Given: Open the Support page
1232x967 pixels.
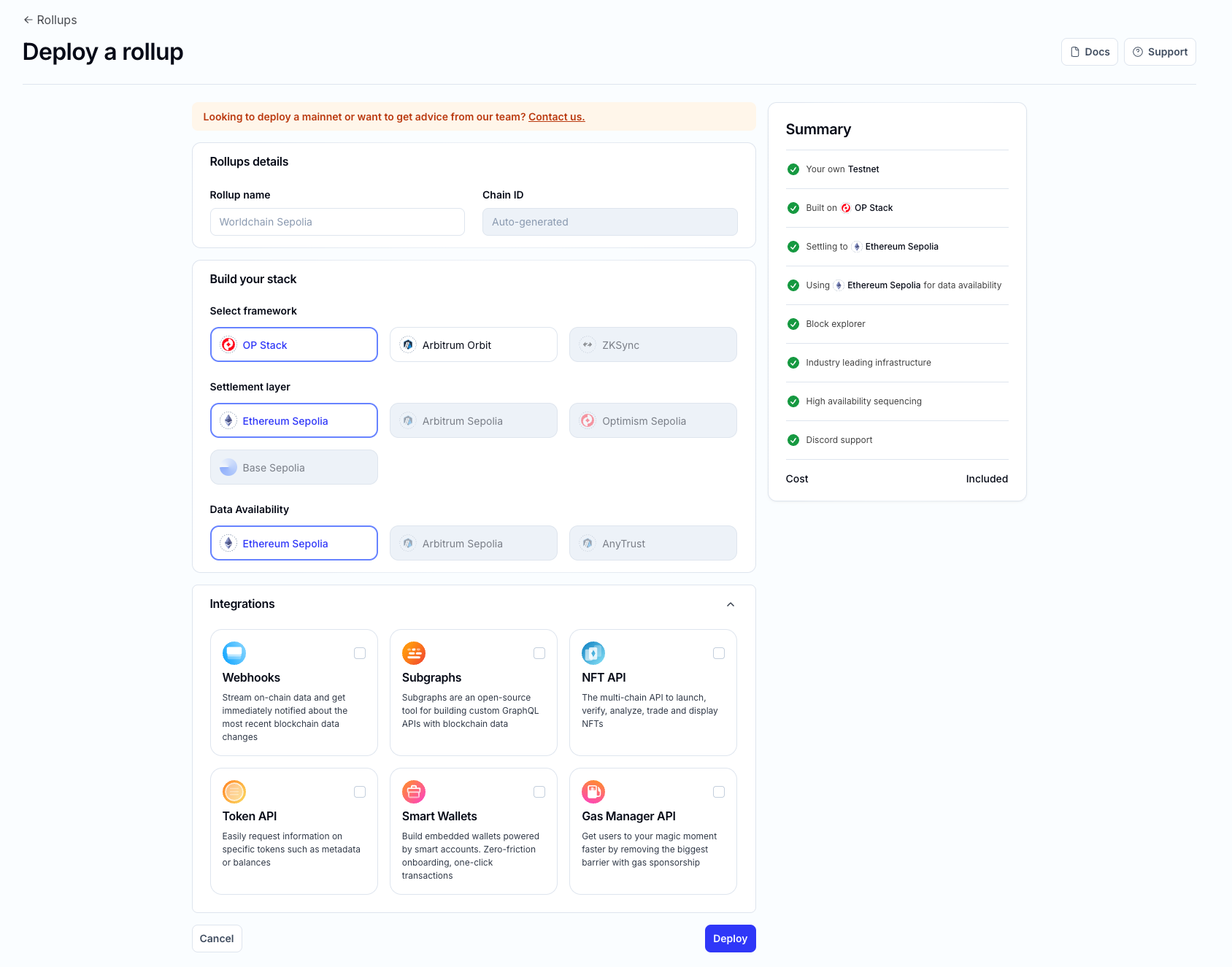Looking at the screenshot, I should pyautogui.click(x=1159, y=52).
